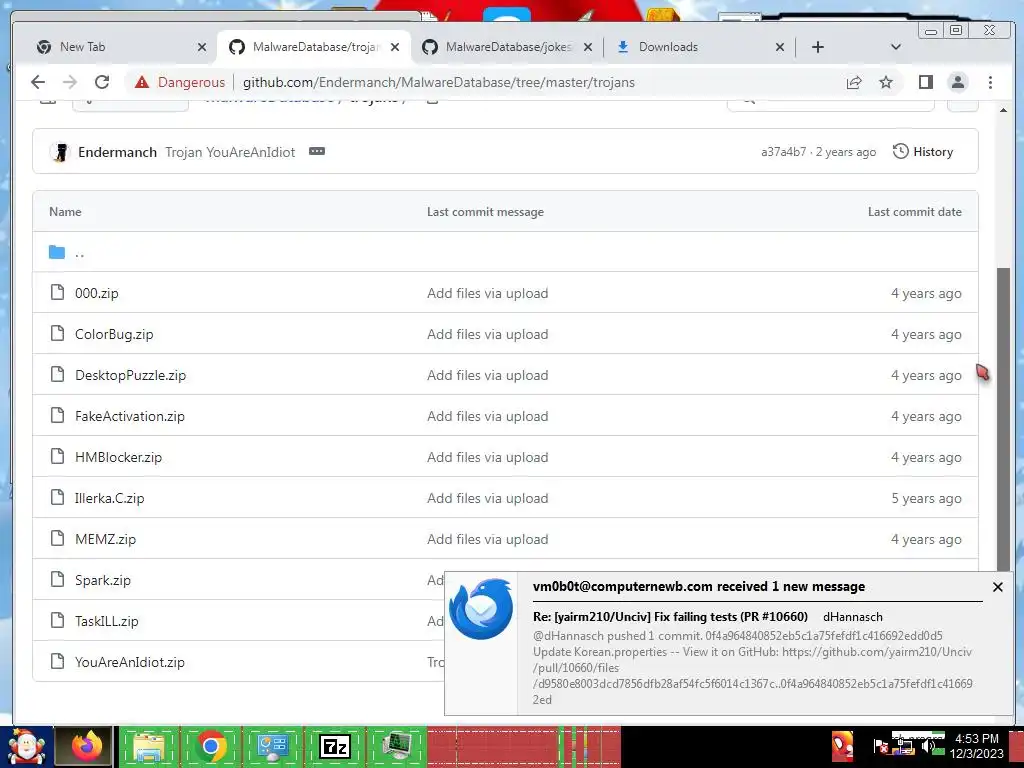Open the 000.zip file
1024x768 pixels.
[x=97, y=293]
